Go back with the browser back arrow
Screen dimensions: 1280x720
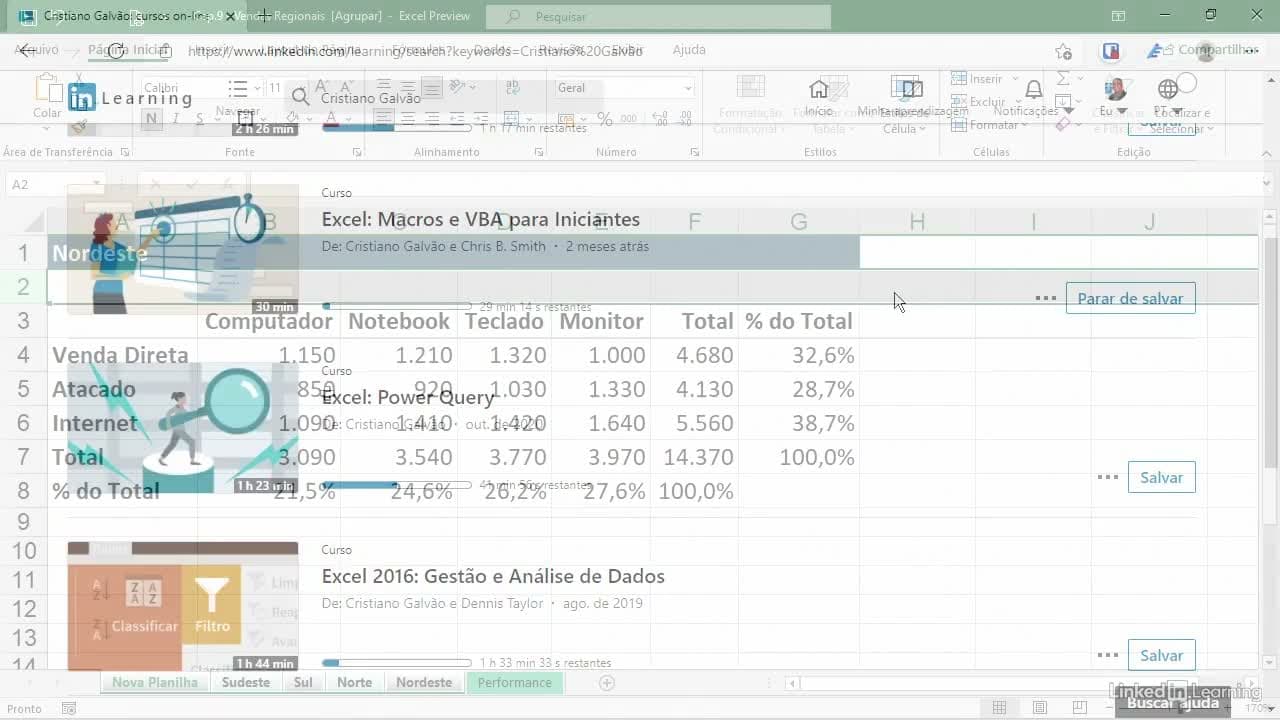tap(28, 50)
